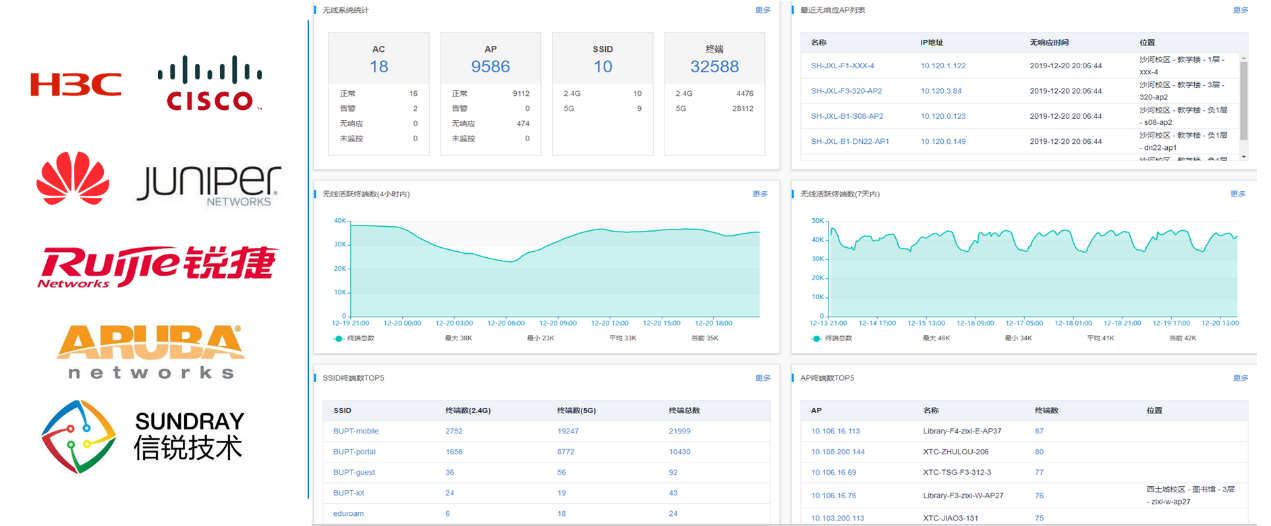Click the IP地址 column header

pyautogui.click(x=932, y=43)
